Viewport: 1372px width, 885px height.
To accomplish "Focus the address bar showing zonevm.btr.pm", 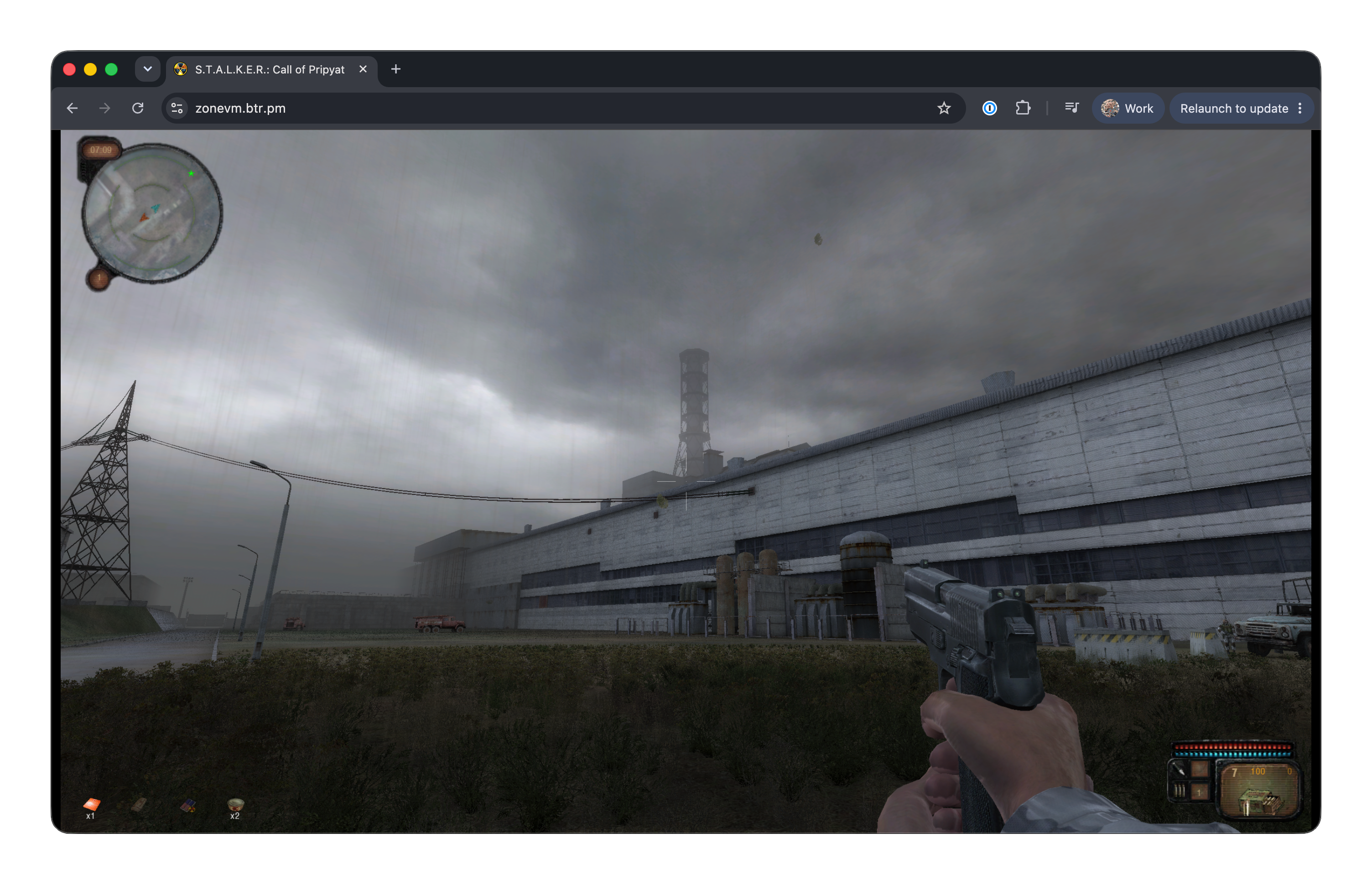I will click(x=563, y=108).
